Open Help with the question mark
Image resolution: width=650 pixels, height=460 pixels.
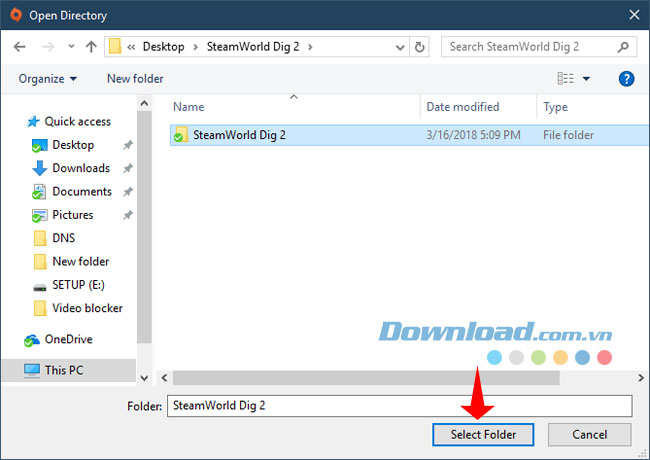tap(626, 79)
